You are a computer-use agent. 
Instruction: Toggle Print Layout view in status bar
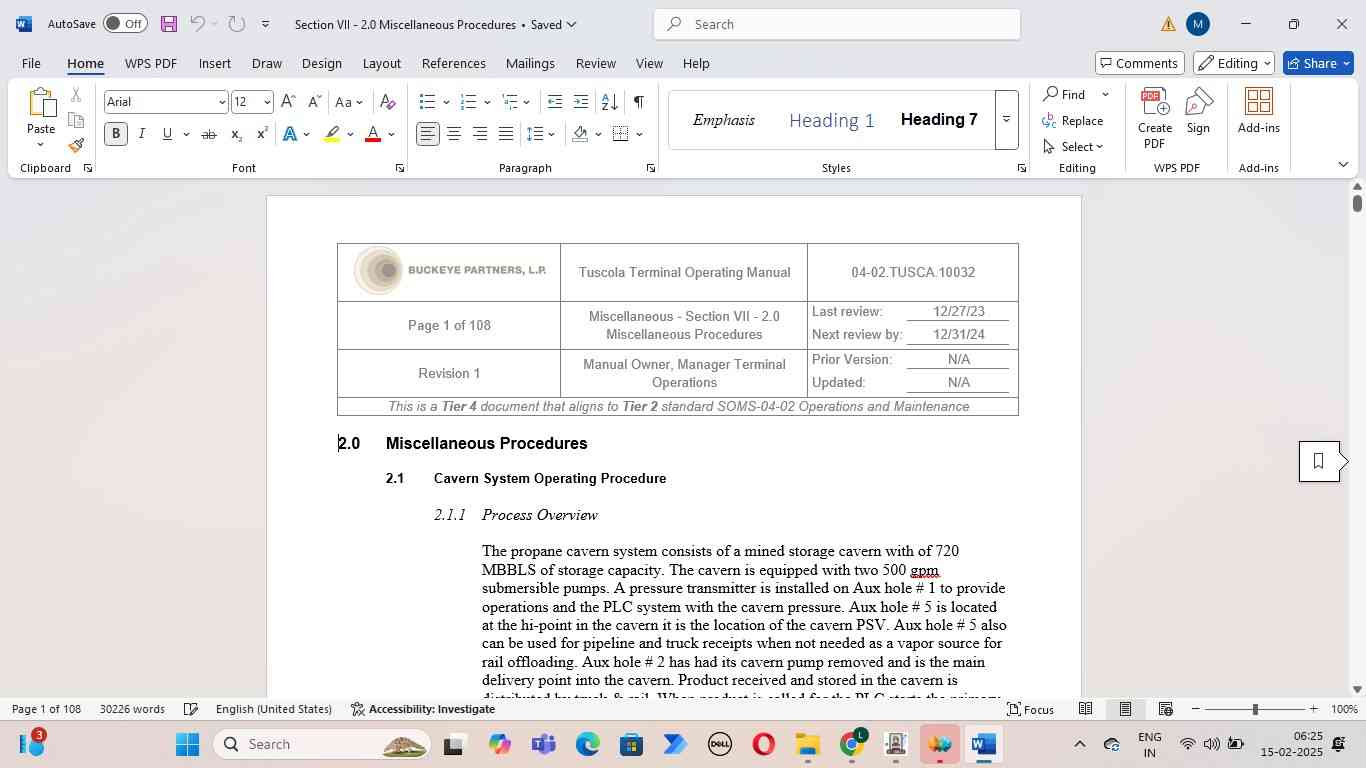coord(1125,709)
